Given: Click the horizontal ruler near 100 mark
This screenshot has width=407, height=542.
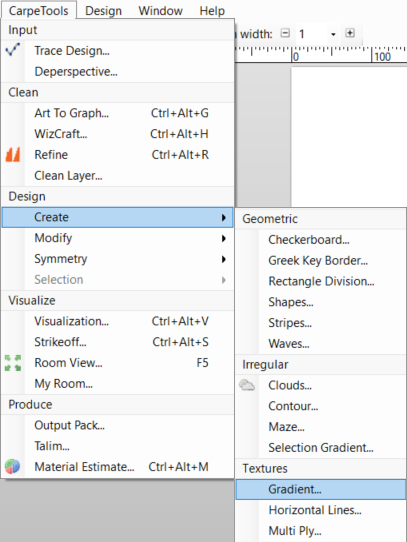Looking at the screenshot, I should [x=382, y=55].
